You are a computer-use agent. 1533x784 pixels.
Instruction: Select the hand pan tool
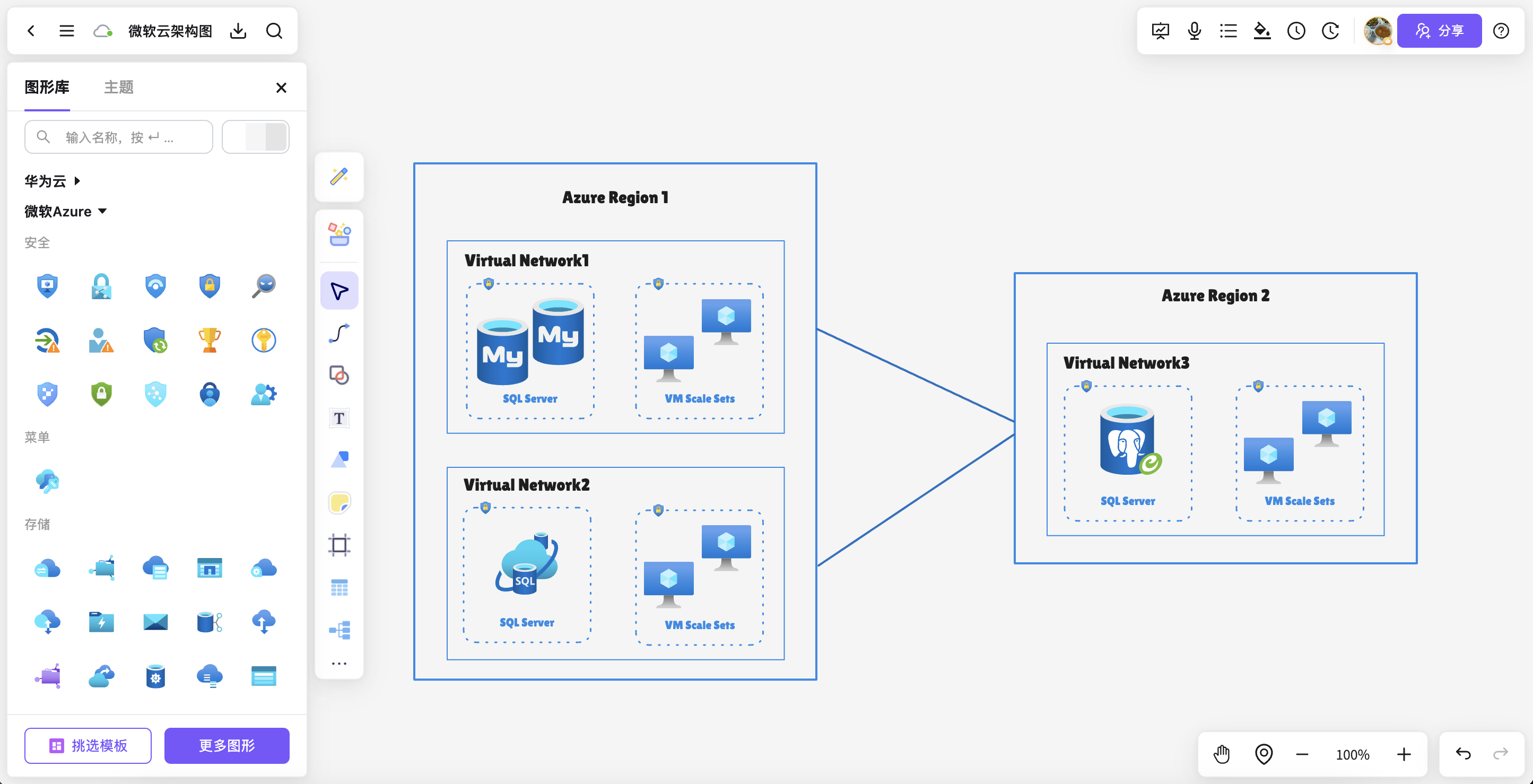(1222, 754)
